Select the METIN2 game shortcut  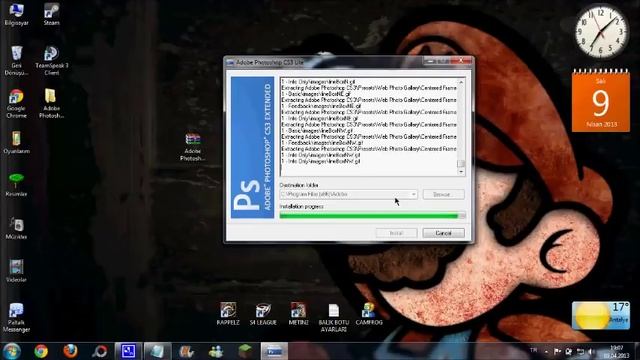[298, 314]
